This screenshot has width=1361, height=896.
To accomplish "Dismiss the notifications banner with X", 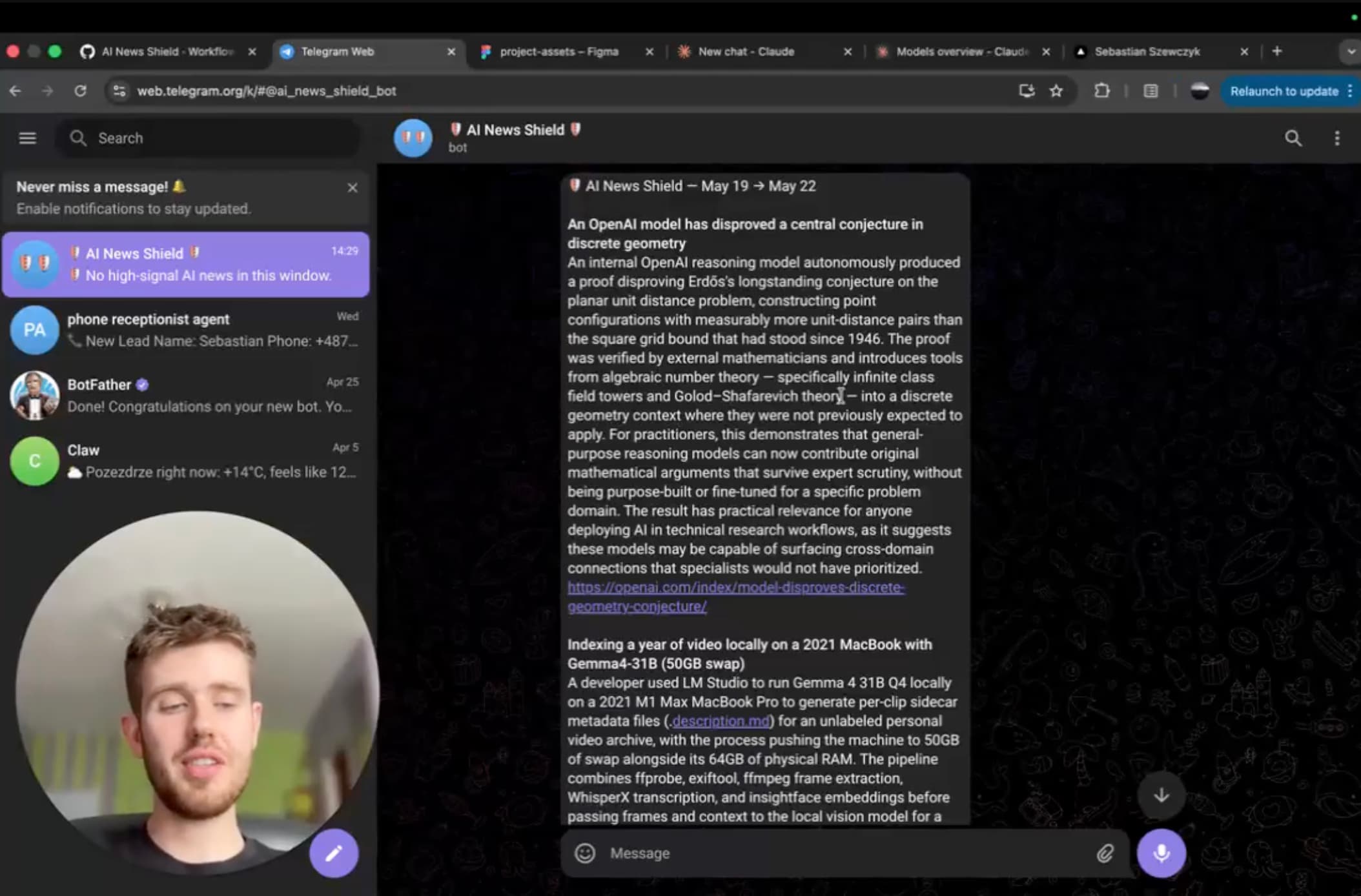I will tap(353, 188).
